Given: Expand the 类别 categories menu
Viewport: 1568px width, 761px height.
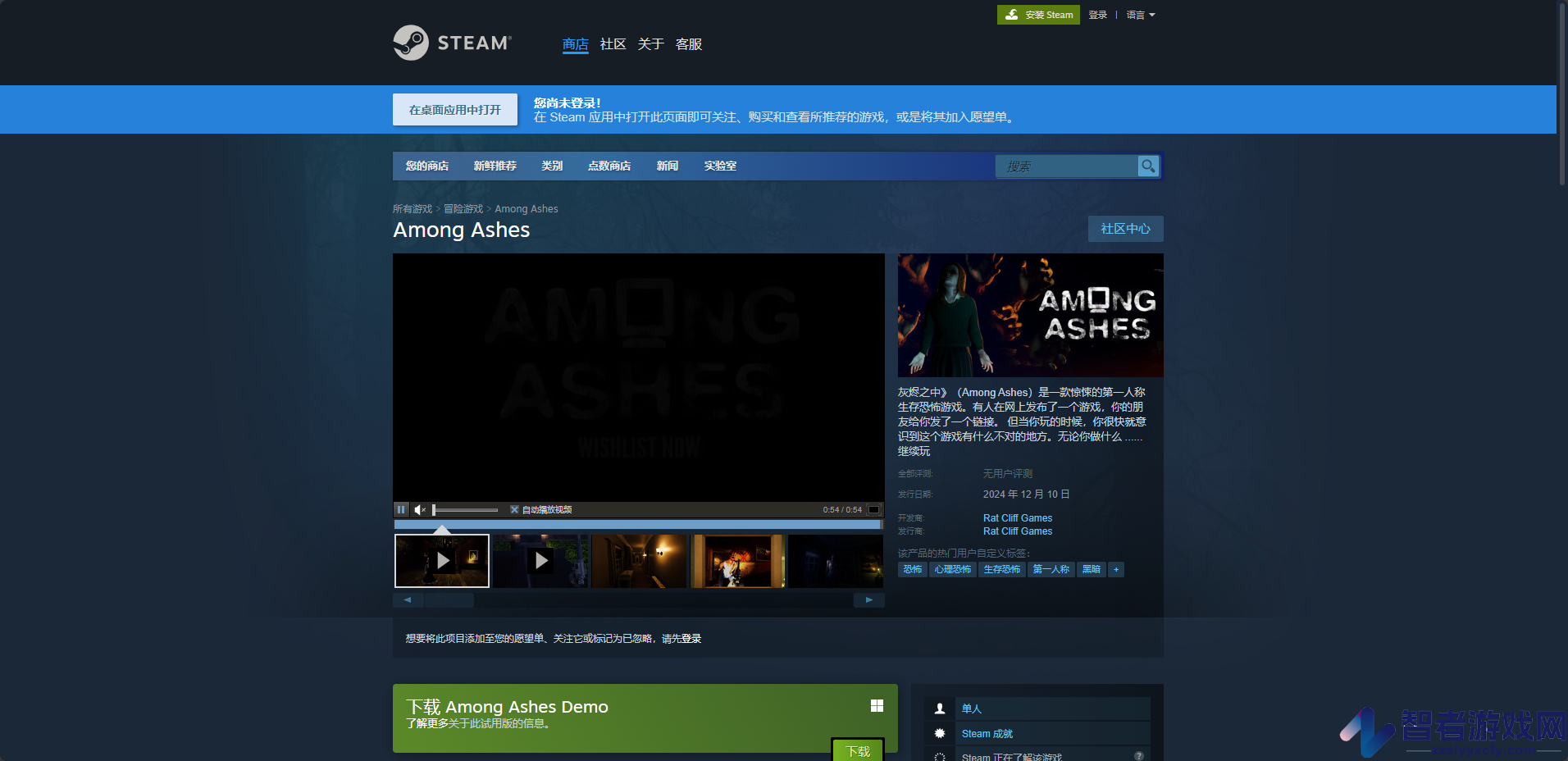Looking at the screenshot, I should click(552, 166).
